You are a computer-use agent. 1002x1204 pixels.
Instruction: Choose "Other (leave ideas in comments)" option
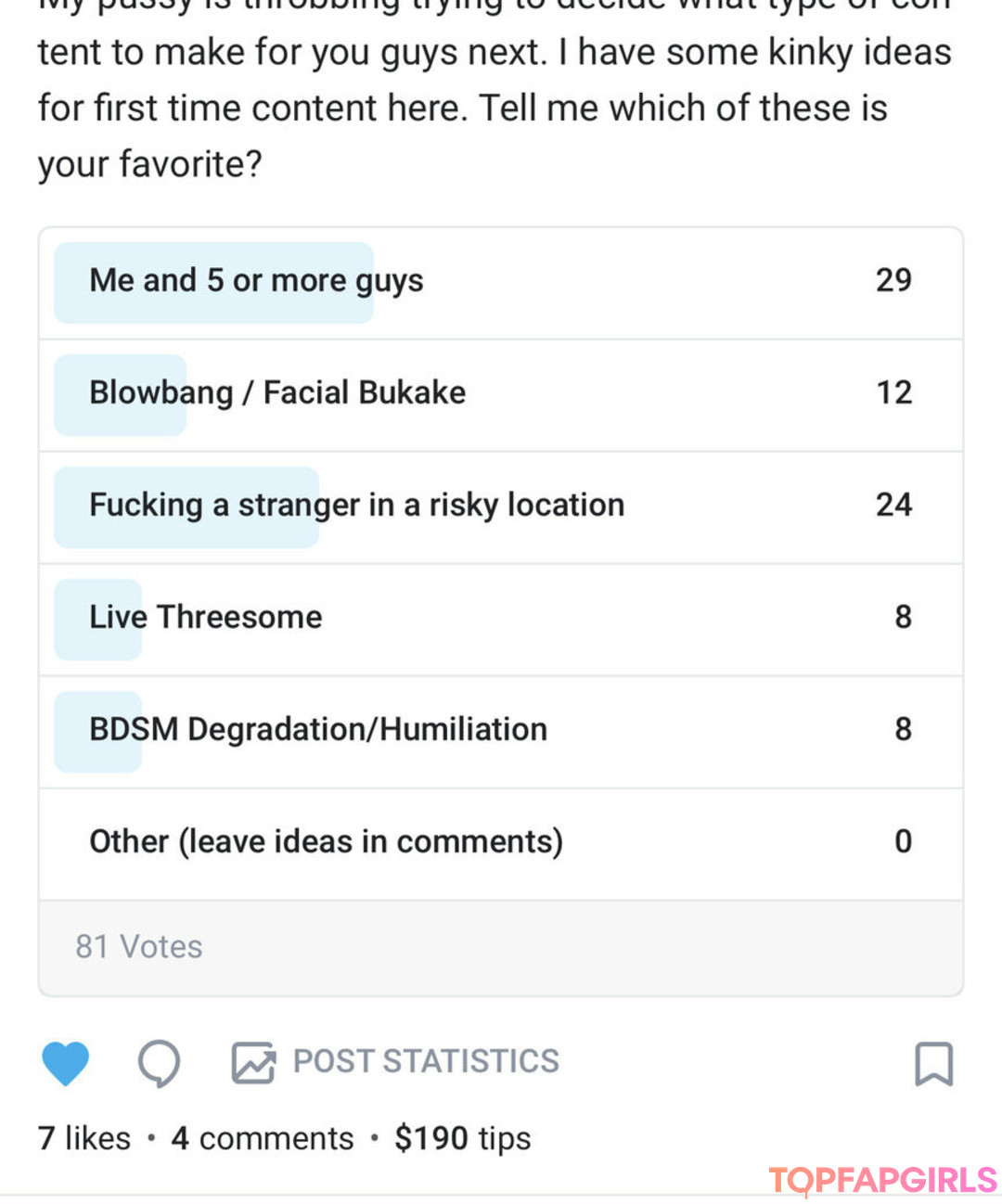coord(501,844)
